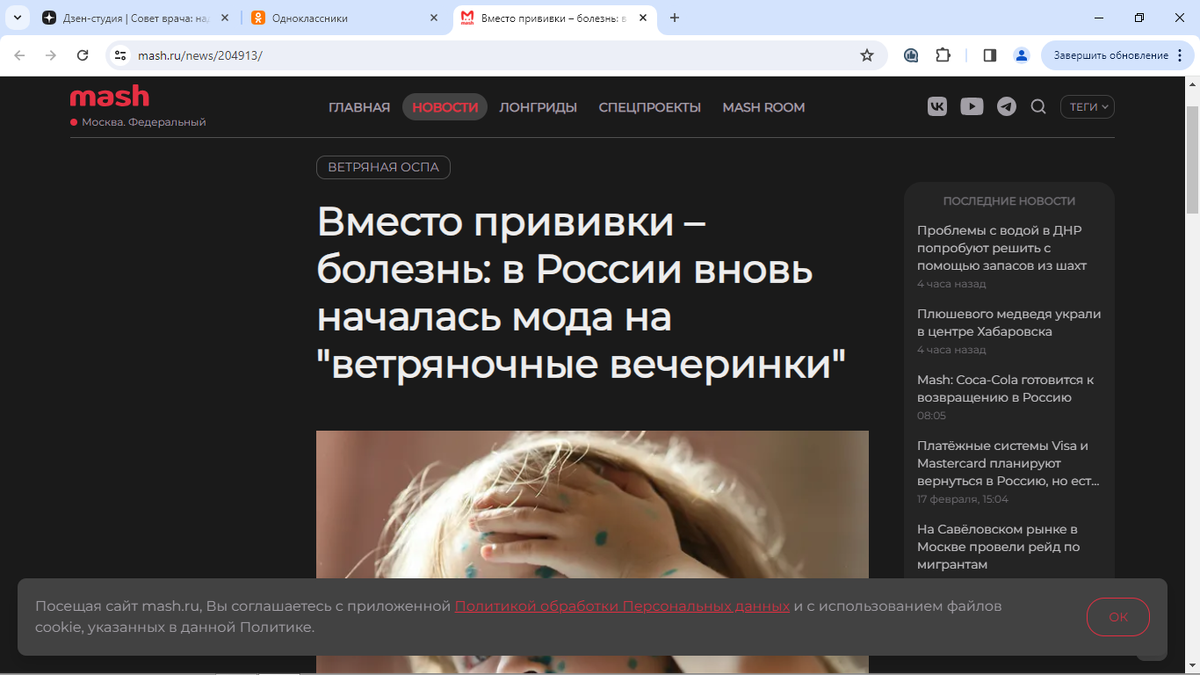1200x675 pixels.
Task: Open the MASH ROOM menu item
Action: coord(764,107)
